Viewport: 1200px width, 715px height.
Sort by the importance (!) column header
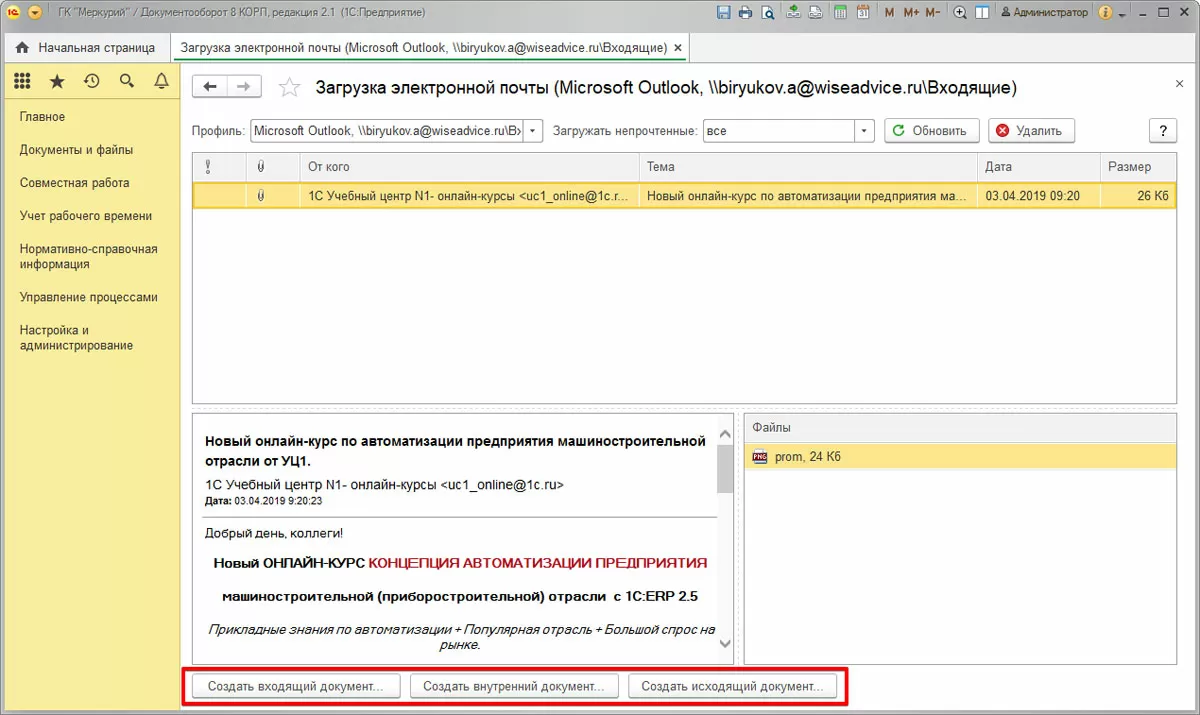coord(218,167)
